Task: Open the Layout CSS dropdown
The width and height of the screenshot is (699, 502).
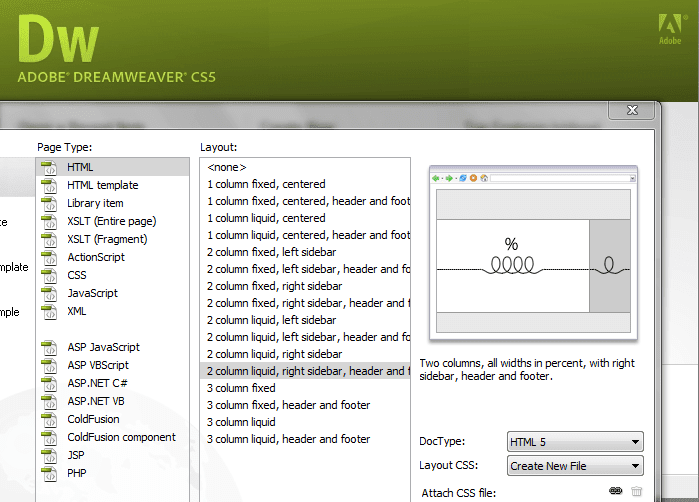Action: pyautogui.click(x=575, y=466)
